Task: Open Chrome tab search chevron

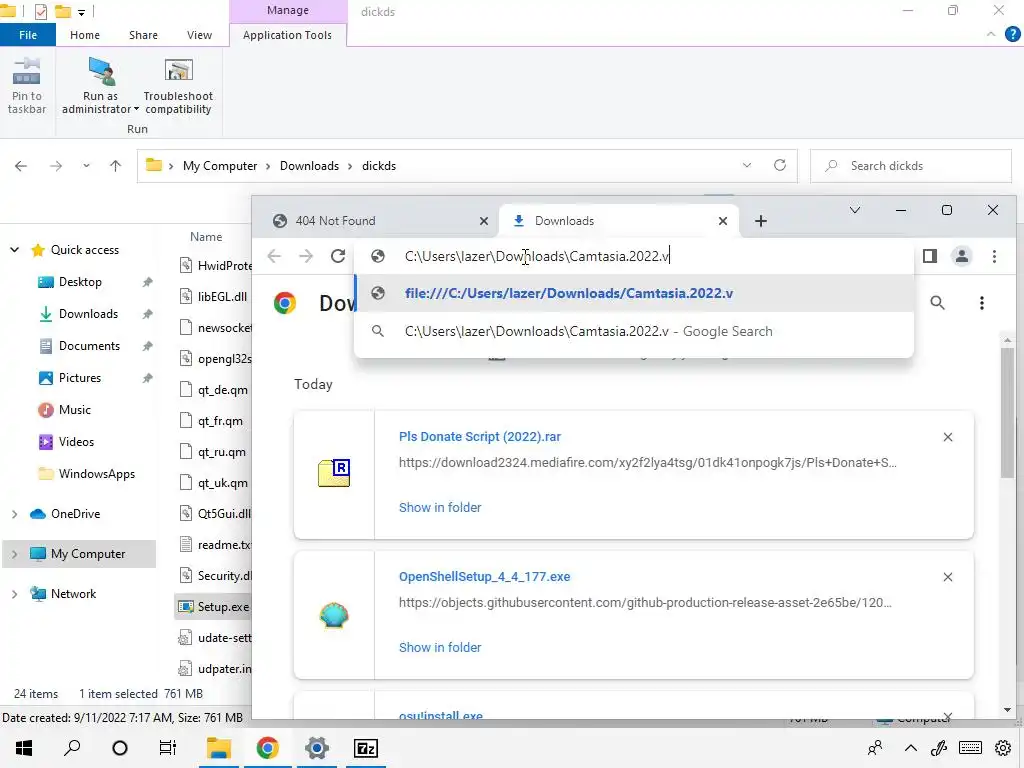Action: tap(854, 210)
